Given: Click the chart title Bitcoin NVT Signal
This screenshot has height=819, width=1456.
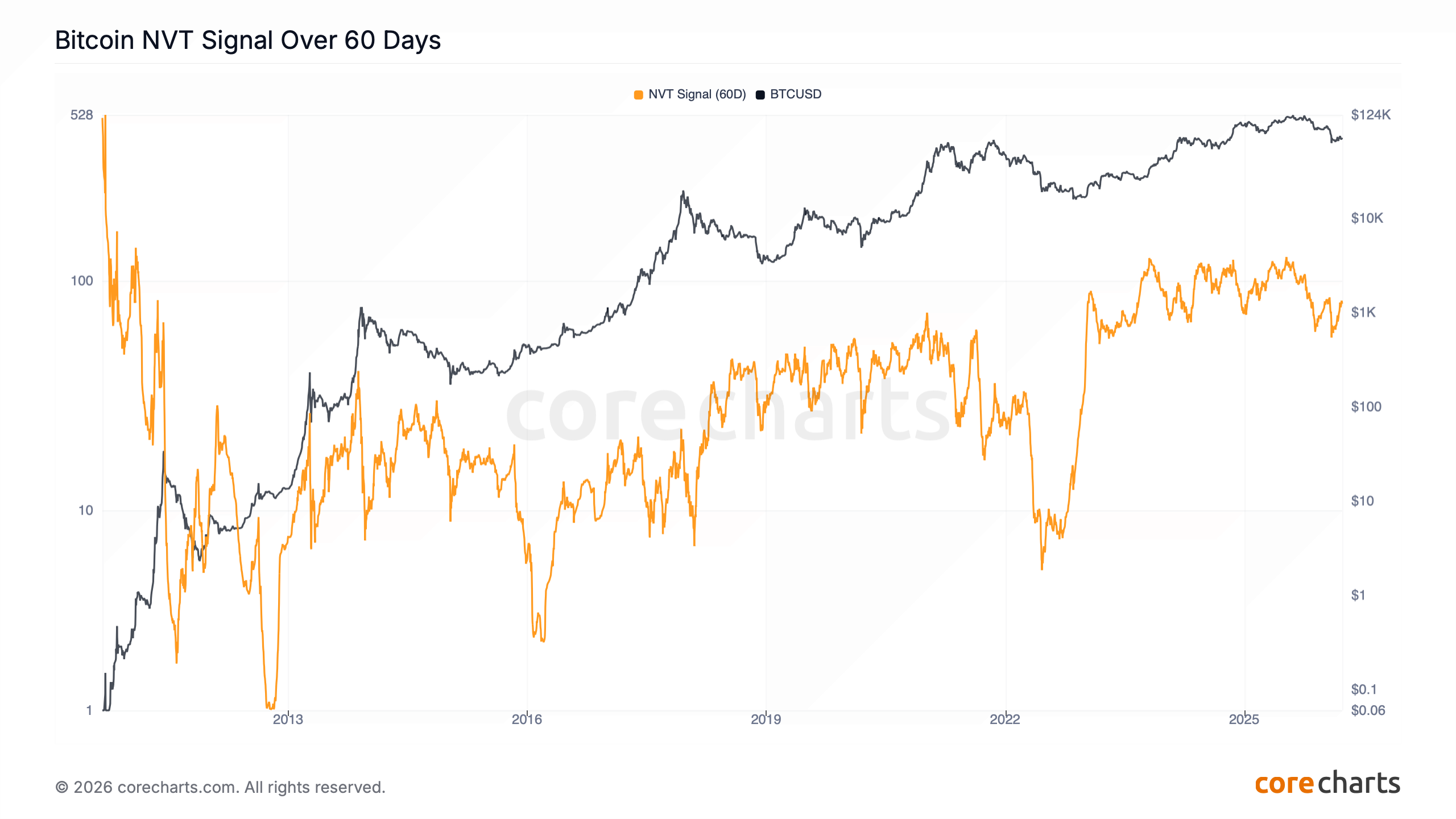Looking at the screenshot, I should click(247, 40).
